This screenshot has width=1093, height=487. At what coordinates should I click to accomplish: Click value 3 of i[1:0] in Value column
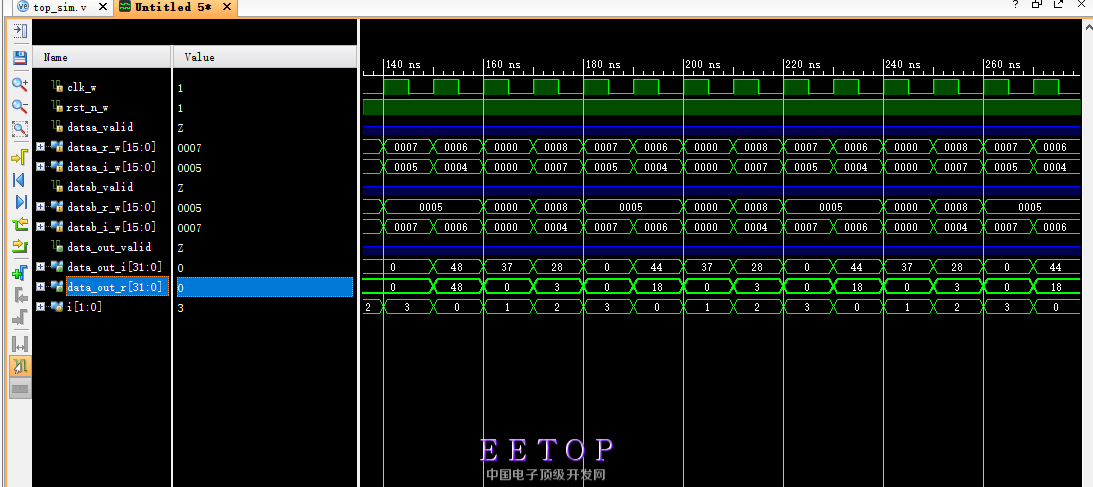[x=181, y=307]
